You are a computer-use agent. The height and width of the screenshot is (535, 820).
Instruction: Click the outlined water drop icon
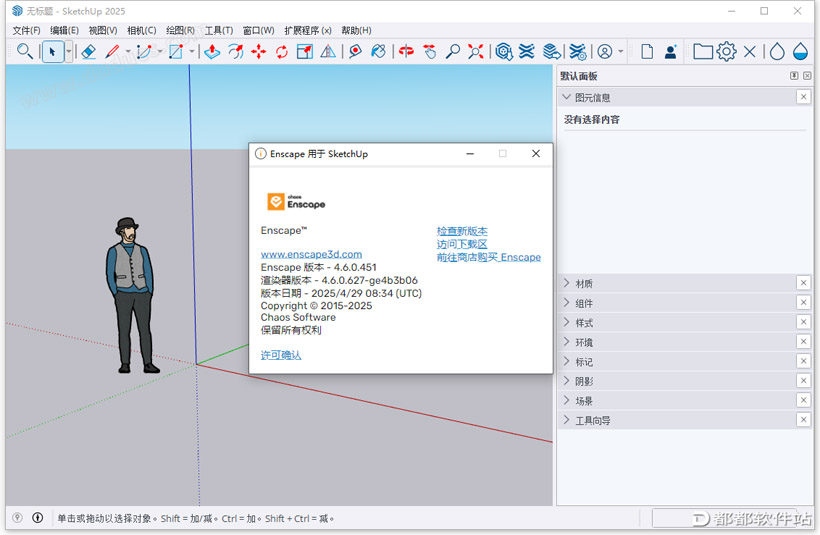(777, 51)
